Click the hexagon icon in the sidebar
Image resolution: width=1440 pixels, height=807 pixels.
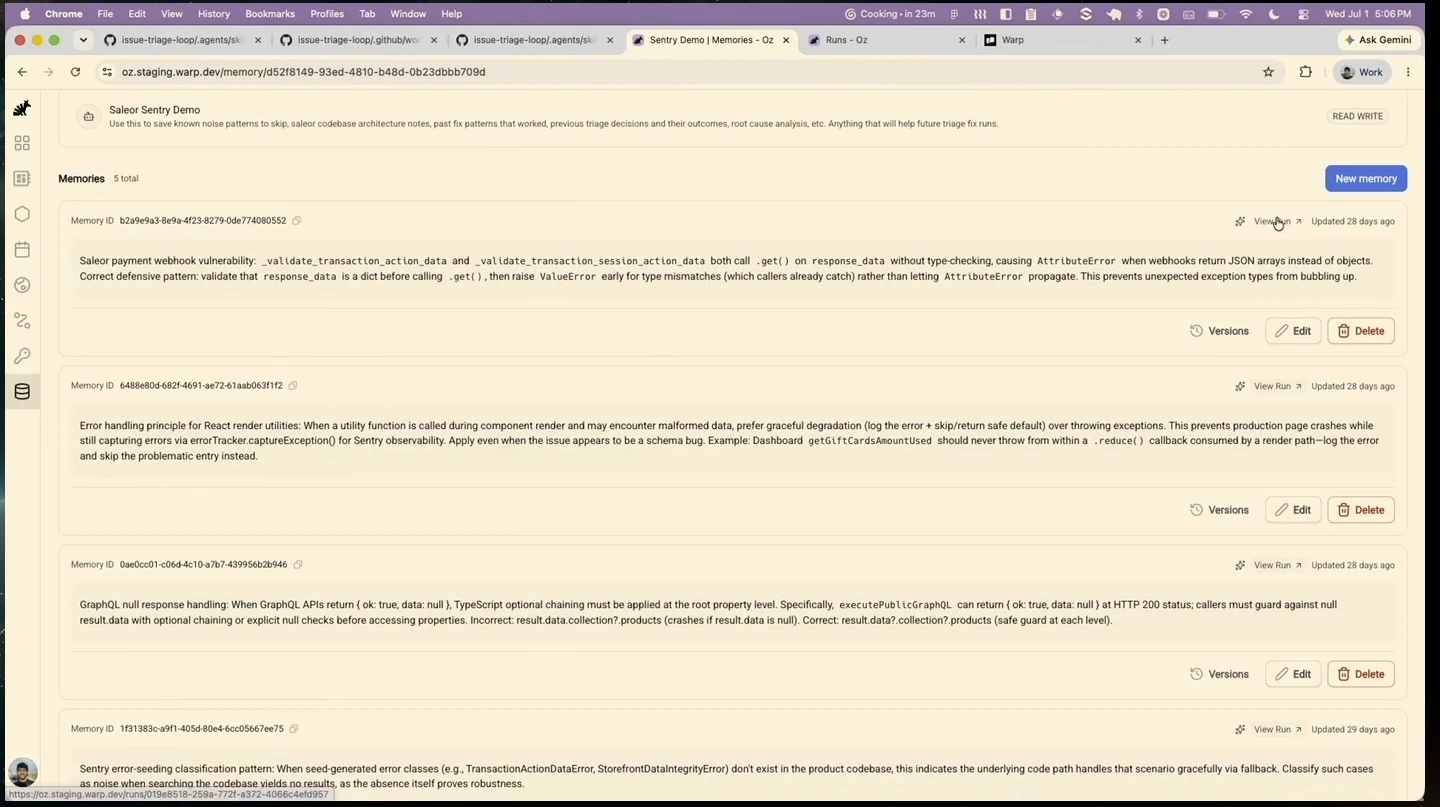click(x=22, y=214)
